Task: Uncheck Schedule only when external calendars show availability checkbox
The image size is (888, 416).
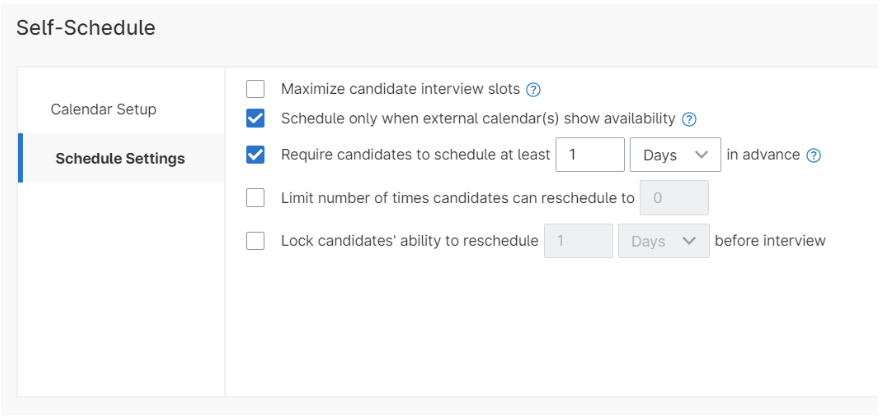Action: click(x=256, y=119)
